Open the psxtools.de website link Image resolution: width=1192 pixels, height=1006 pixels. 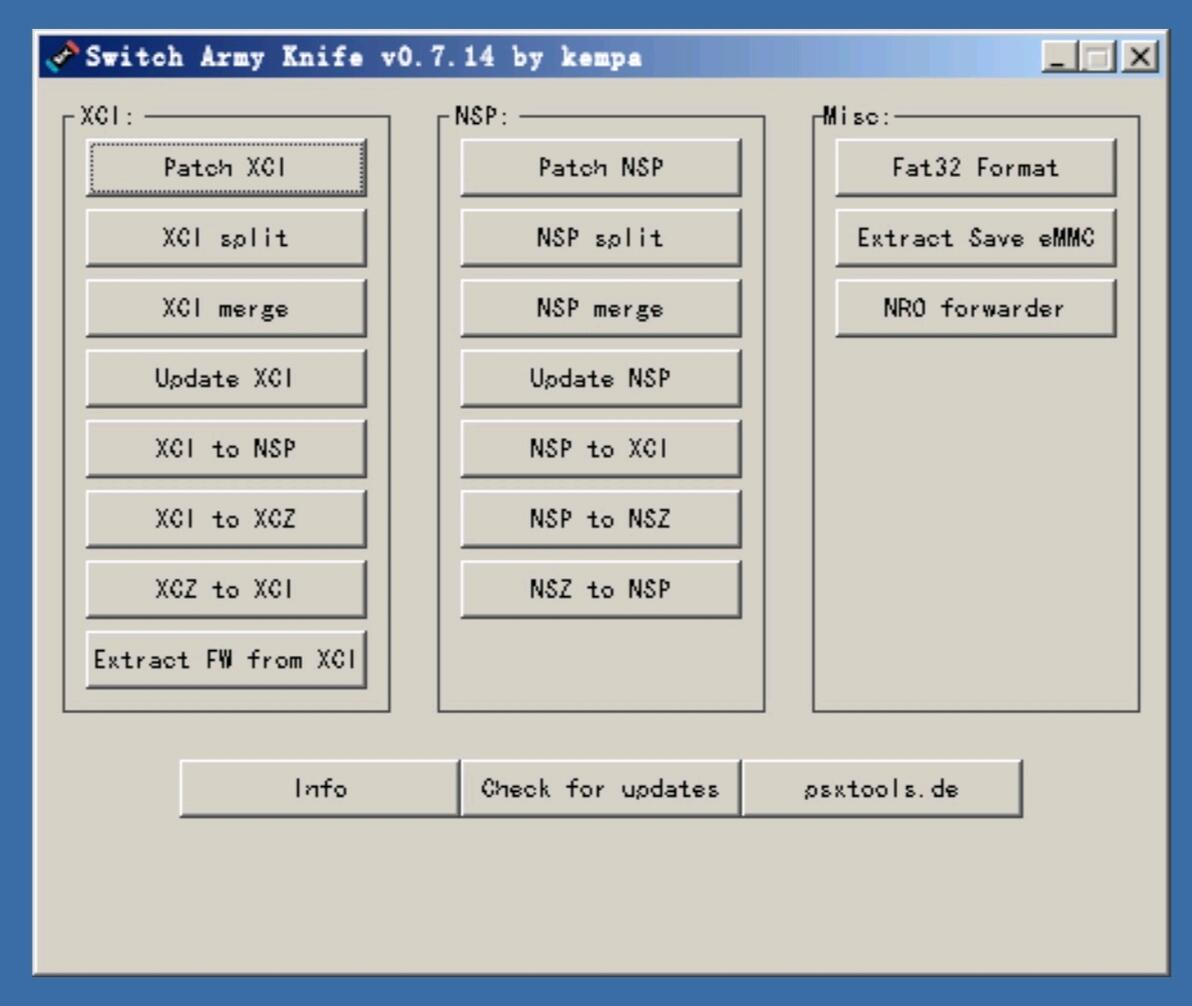[882, 789]
